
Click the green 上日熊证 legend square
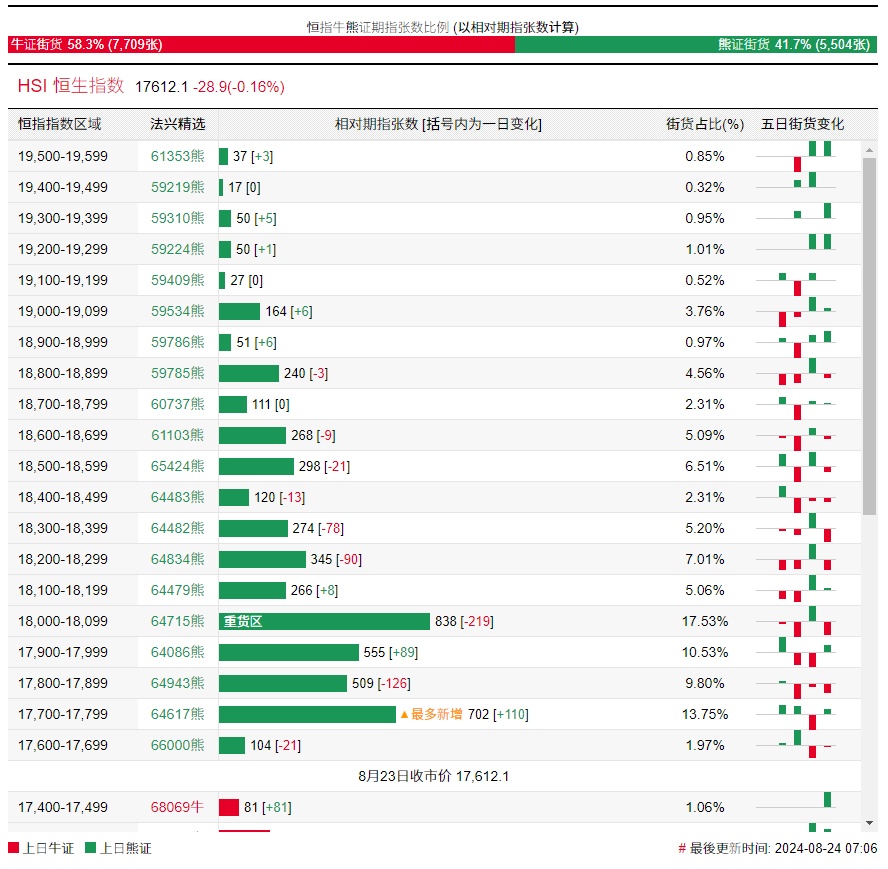click(91, 848)
